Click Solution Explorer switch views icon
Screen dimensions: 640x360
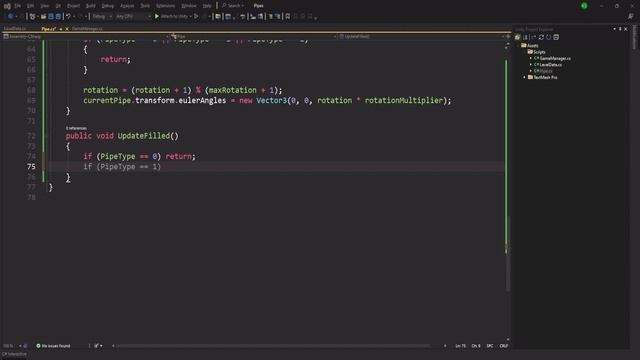tap(525, 37)
